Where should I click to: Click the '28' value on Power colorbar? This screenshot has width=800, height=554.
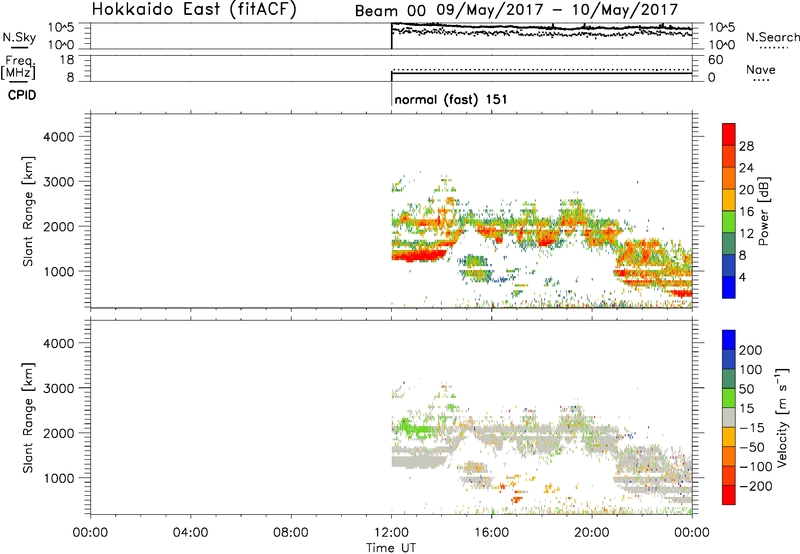click(746, 146)
